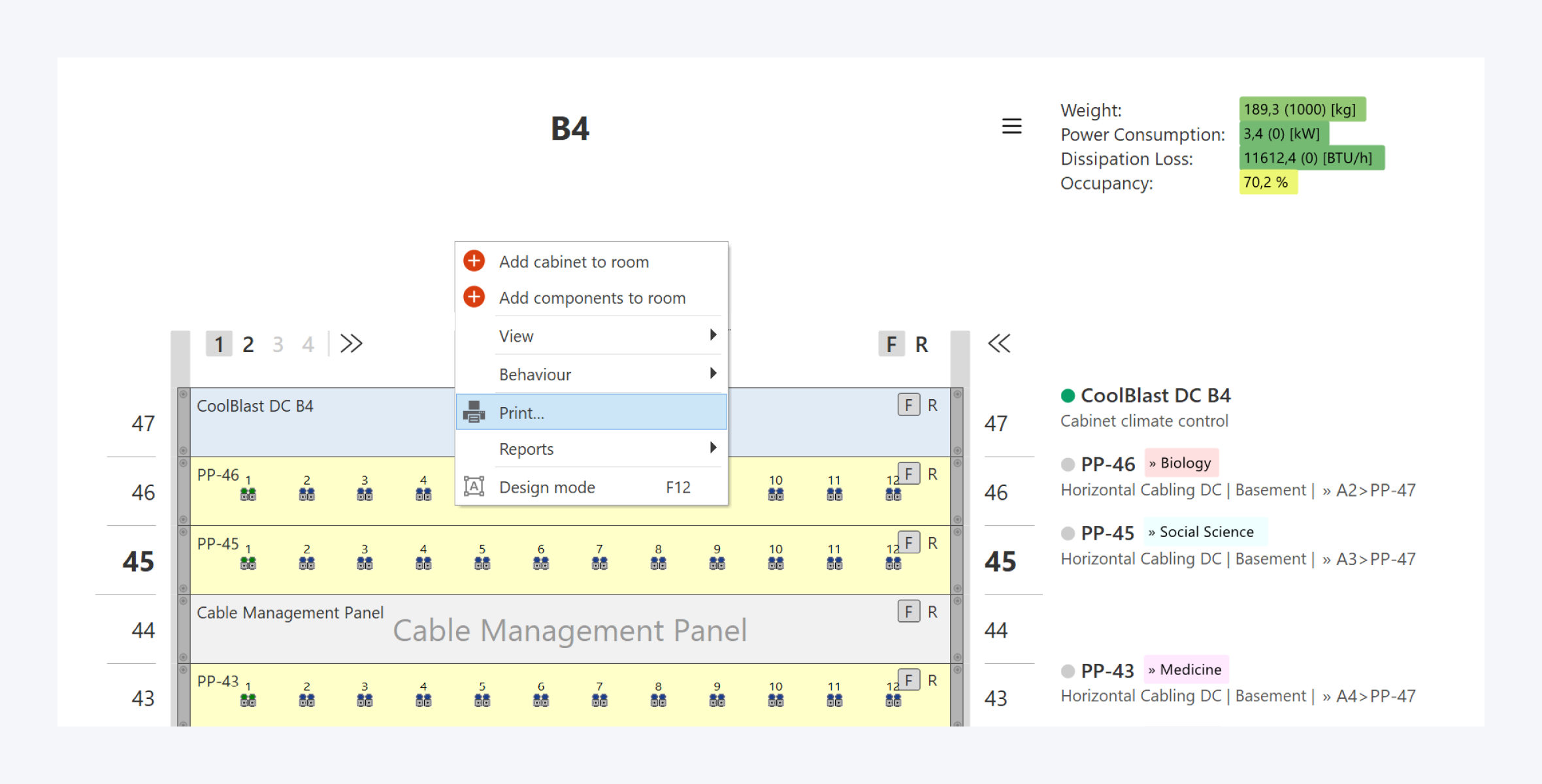Click the yellow Occupancy 70,2 % indicator
The image size is (1542, 784).
[x=1267, y=182]
